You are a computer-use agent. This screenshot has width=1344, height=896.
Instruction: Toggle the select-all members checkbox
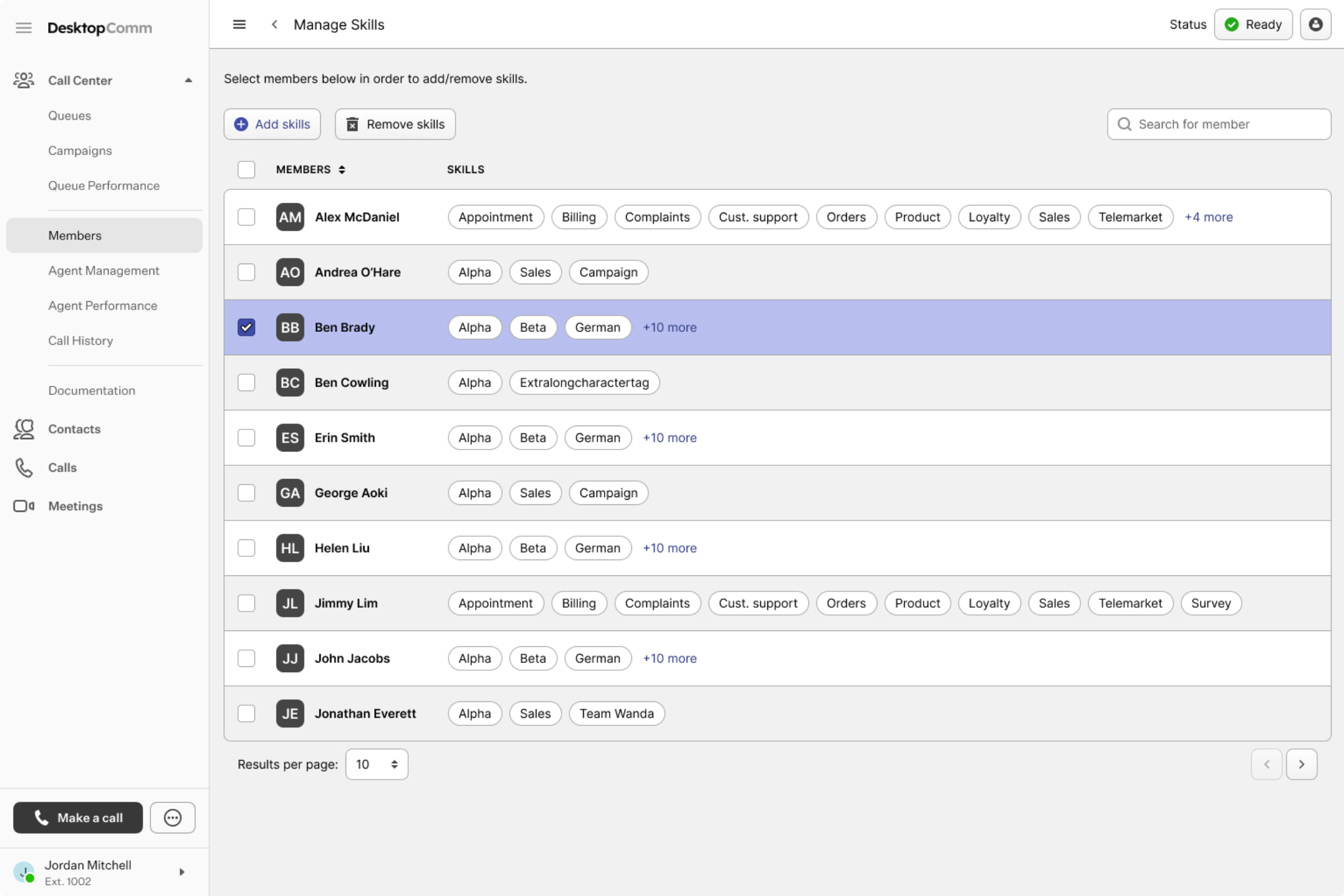coord(246,169)
